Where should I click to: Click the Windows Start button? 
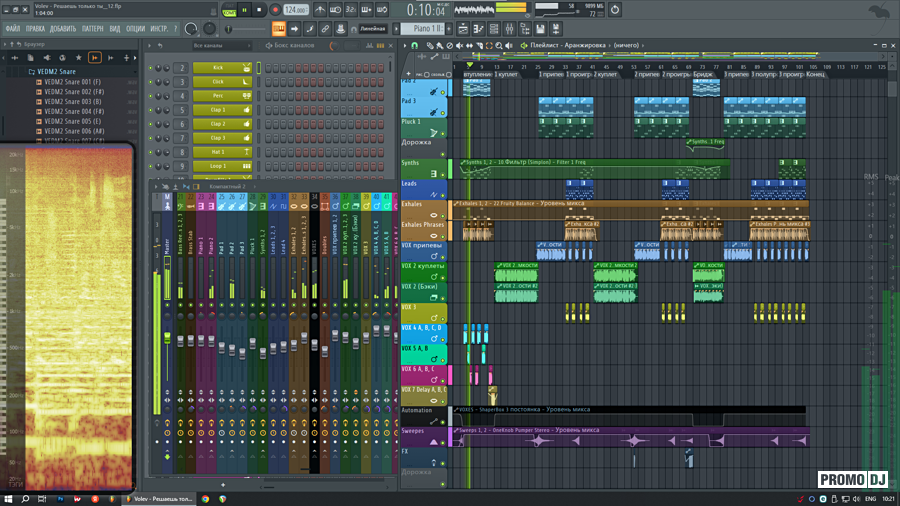click(9, 498)
